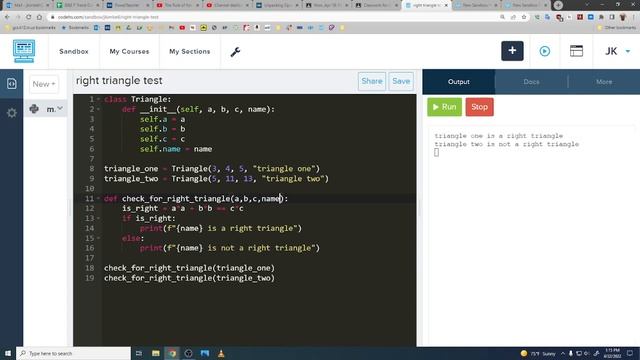Click output text 'triangle one is a right triangle'

coord(498,136)
